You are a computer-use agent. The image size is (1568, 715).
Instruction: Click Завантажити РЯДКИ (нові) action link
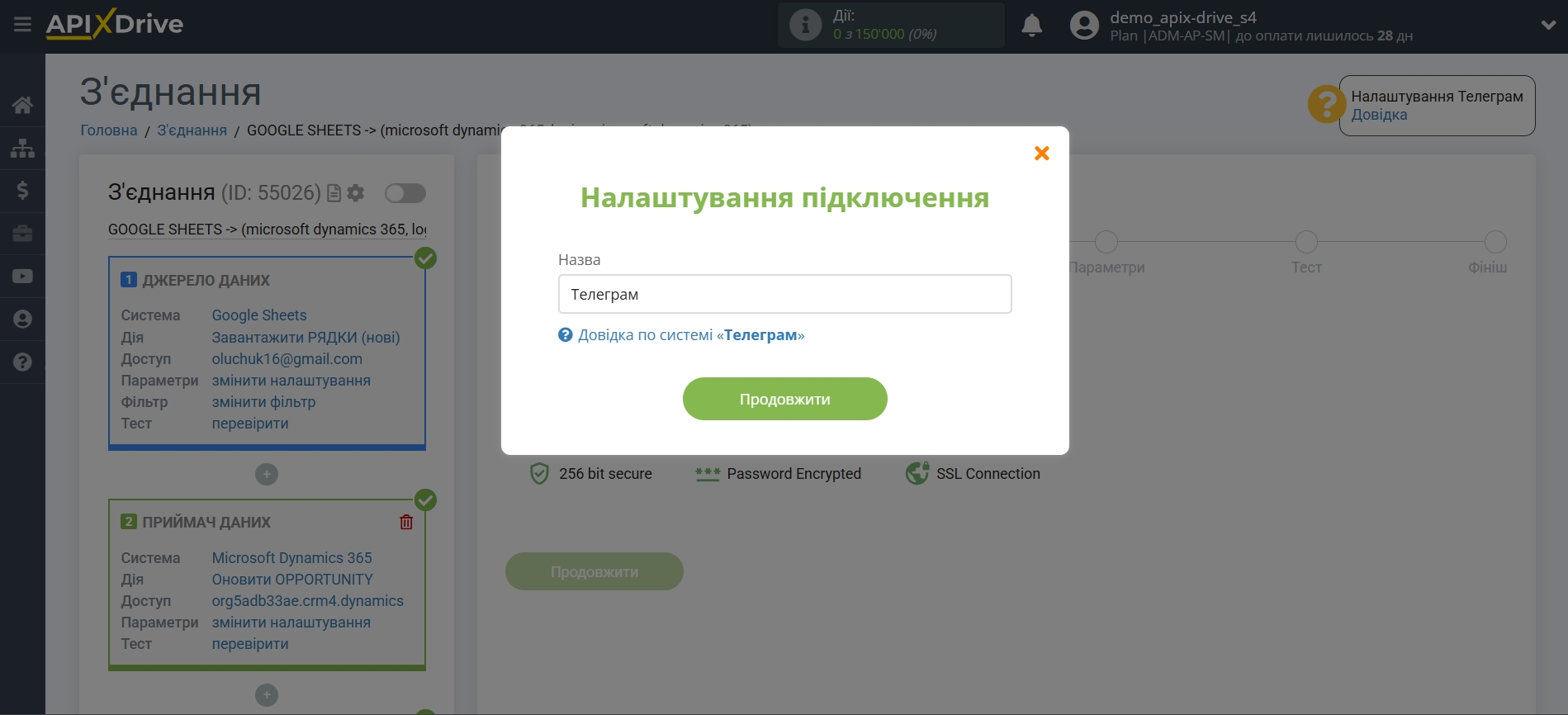coord(306,337)
